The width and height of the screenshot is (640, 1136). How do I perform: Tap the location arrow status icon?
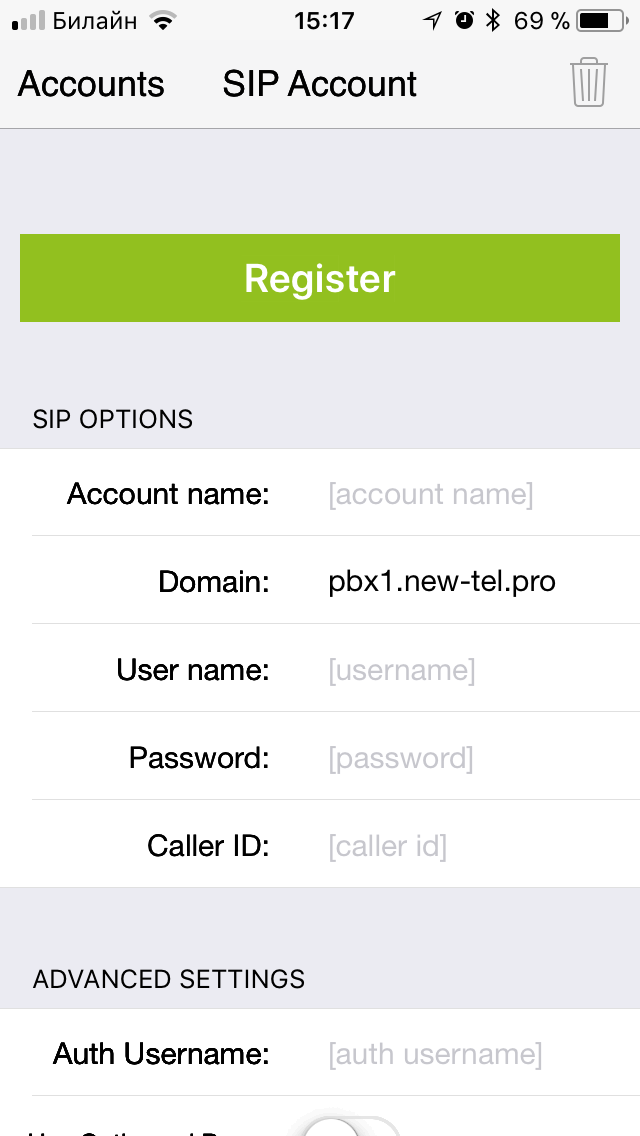click(x=432, y=20)
